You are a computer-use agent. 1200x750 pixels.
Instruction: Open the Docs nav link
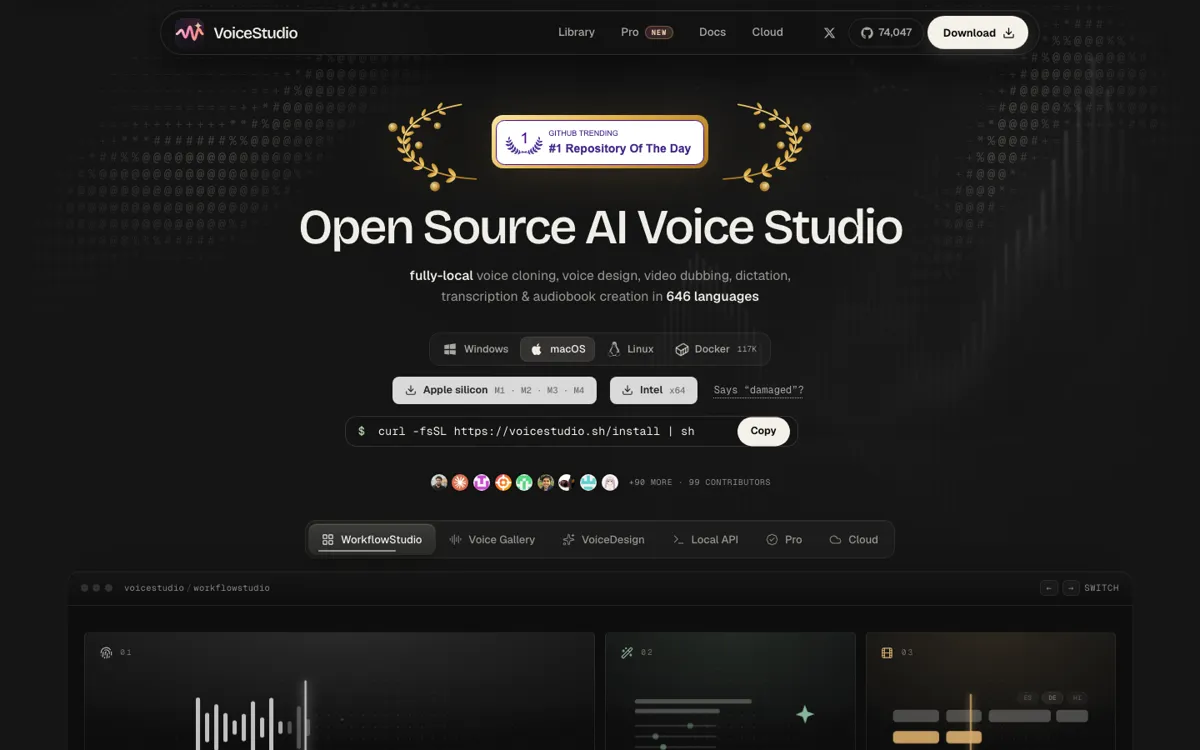point(712,32)
